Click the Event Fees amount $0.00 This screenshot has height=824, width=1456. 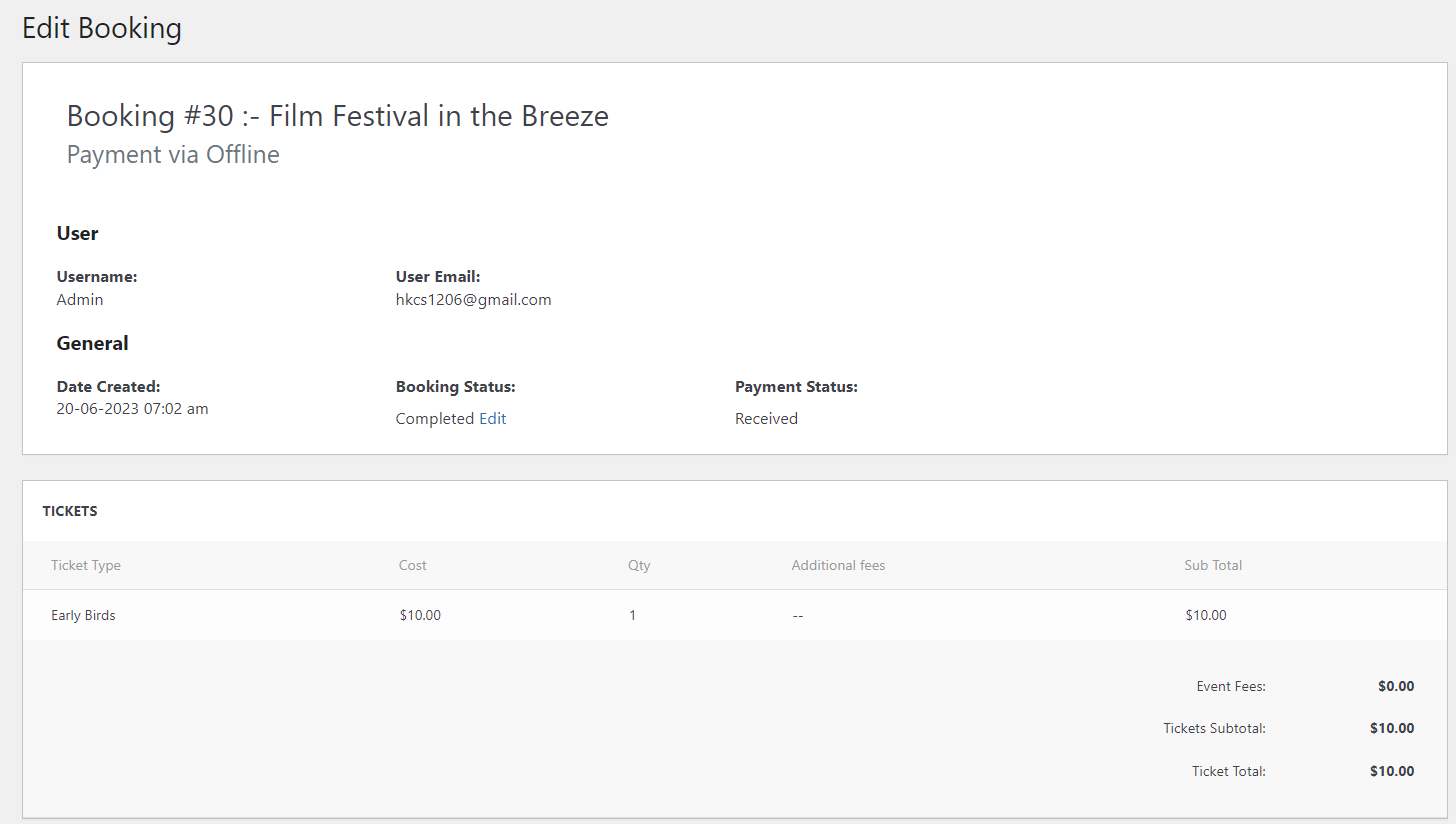point(1396,687)
